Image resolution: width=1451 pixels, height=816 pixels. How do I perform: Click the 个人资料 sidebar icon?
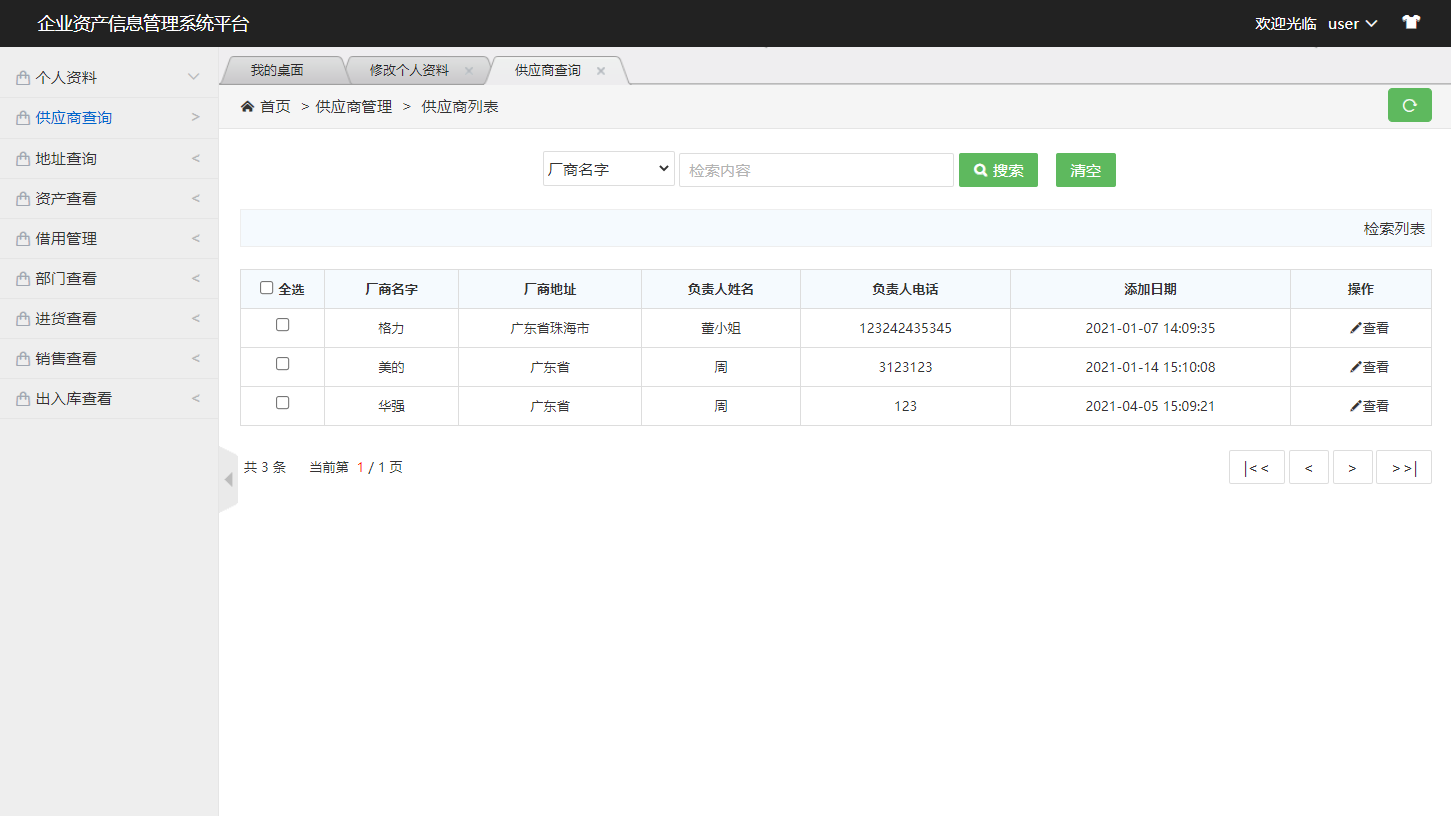tap(21, 77)
